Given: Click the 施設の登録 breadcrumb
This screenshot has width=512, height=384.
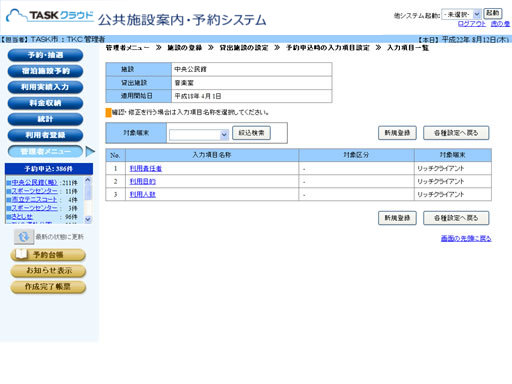Looking at the screenshot, I should coord(184,48).
